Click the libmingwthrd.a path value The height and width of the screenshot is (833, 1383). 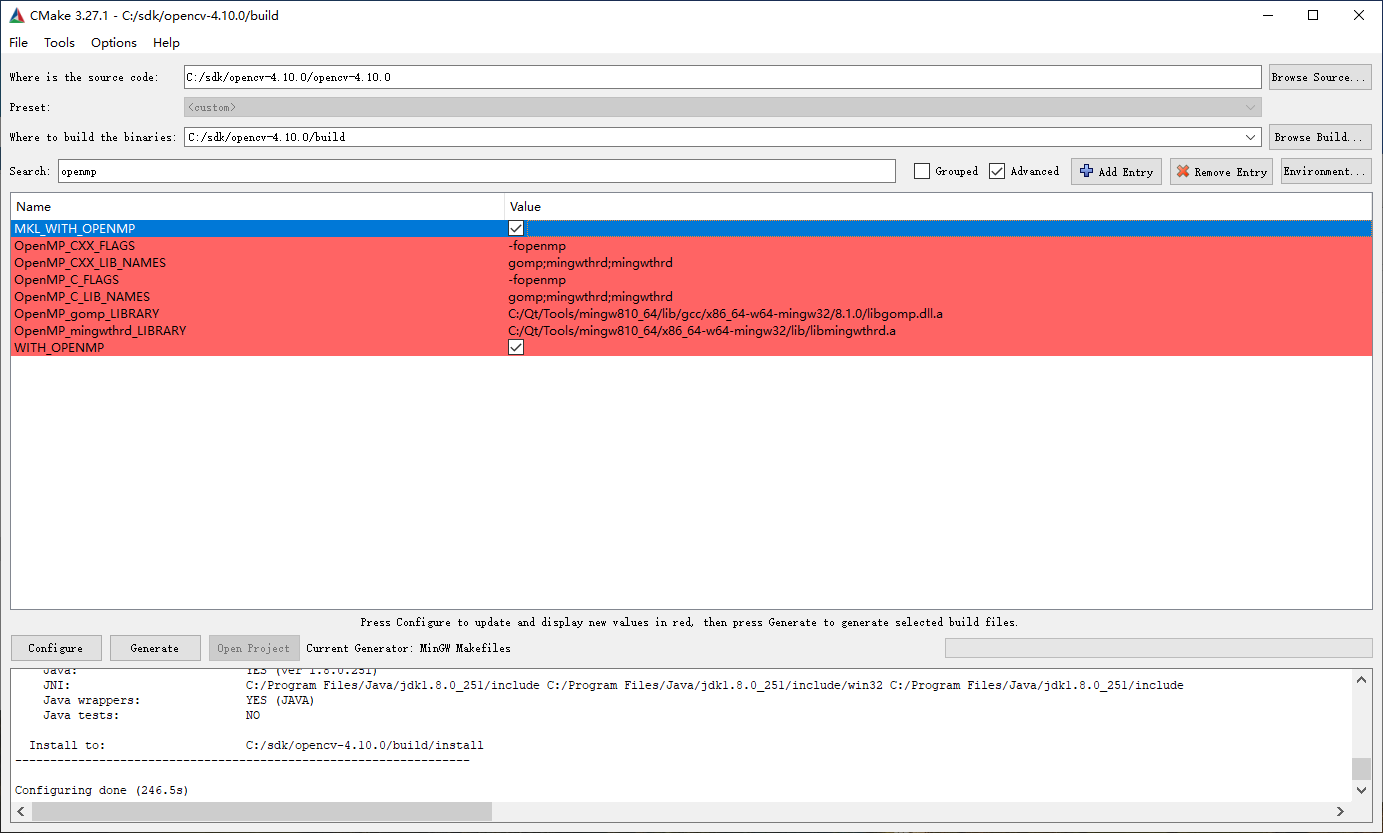702,330
